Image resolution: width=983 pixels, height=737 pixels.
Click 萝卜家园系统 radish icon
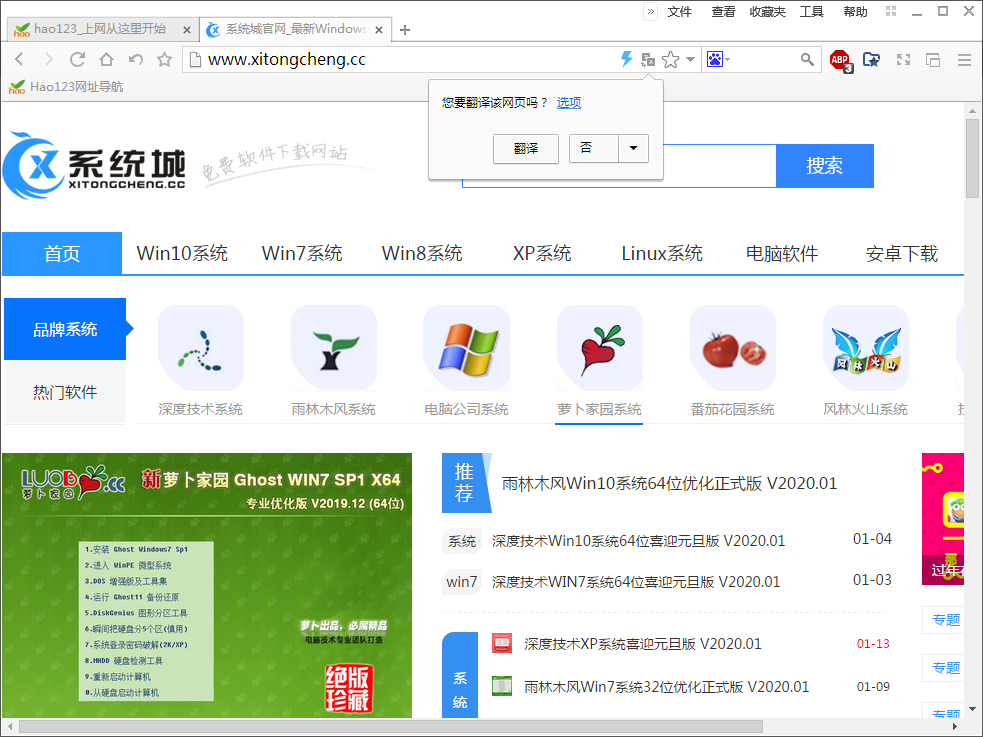click(600, 348)
